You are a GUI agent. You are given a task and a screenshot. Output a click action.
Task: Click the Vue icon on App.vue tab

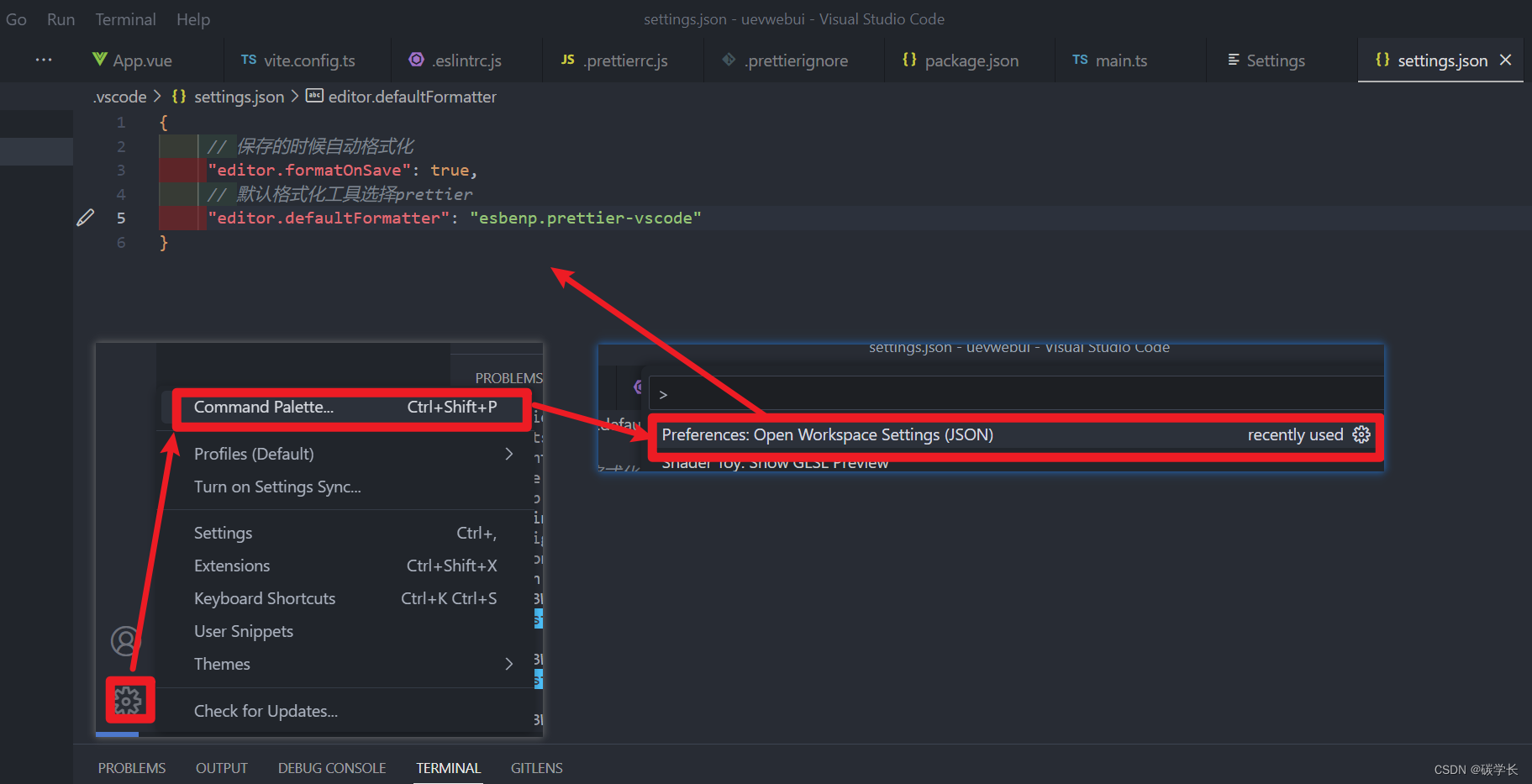coord(100,59)
